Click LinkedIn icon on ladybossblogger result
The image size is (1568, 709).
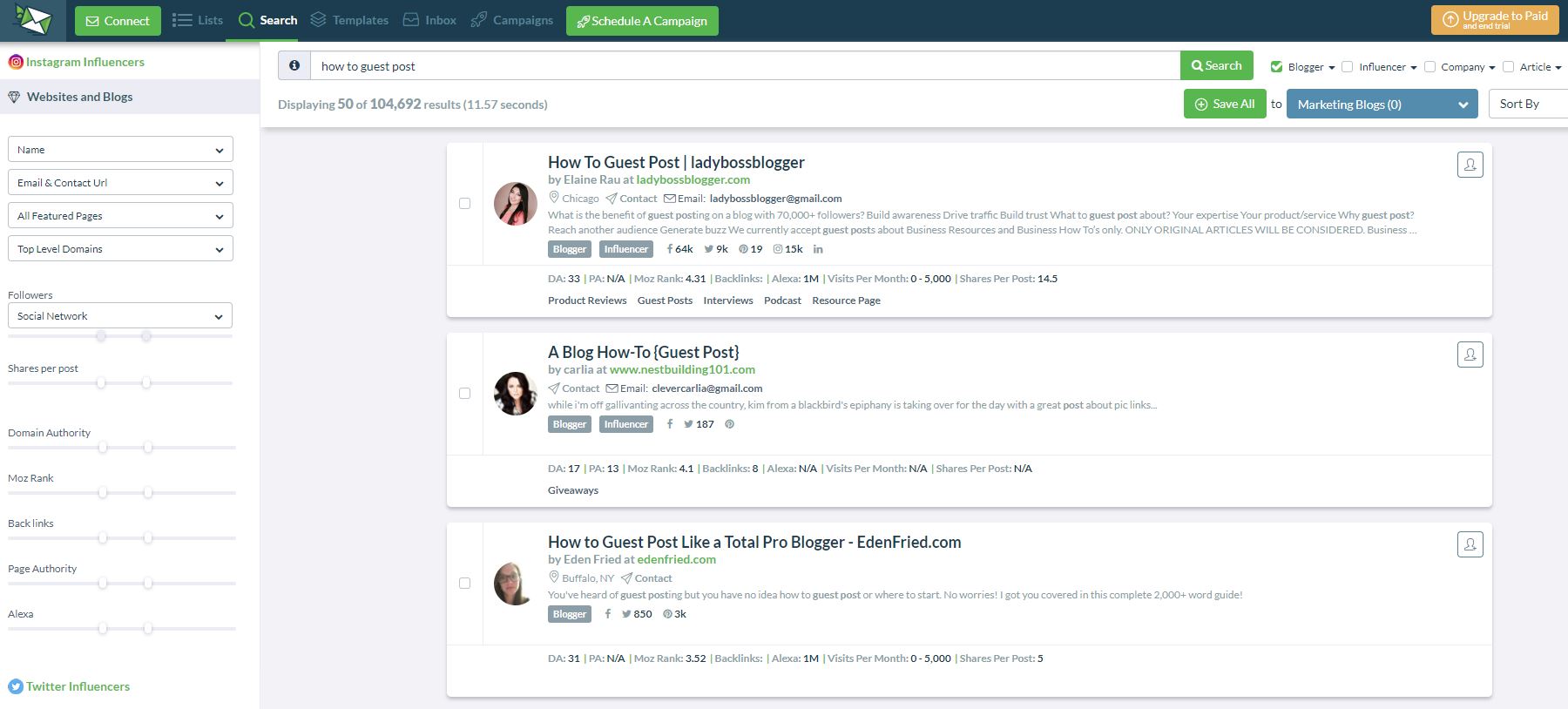pyautogui.click(x=818, y=249)
